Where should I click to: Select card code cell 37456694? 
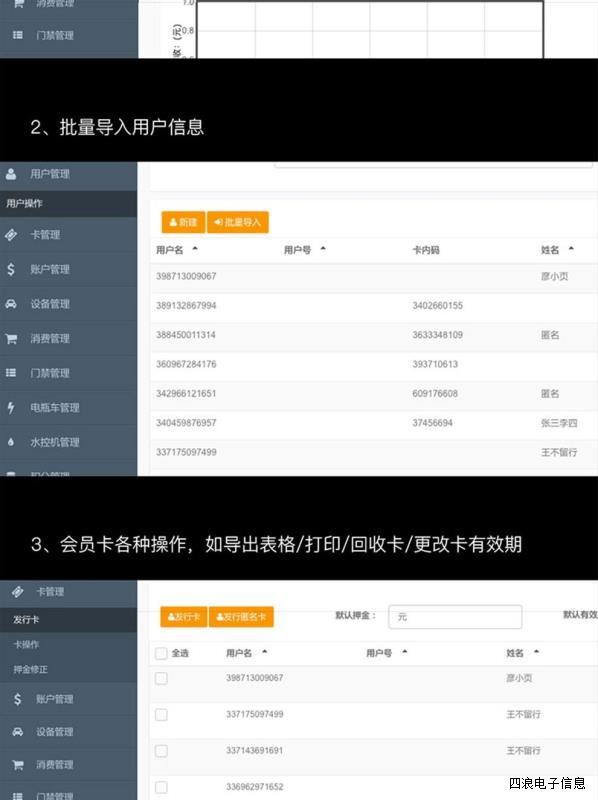coord(433,423)
